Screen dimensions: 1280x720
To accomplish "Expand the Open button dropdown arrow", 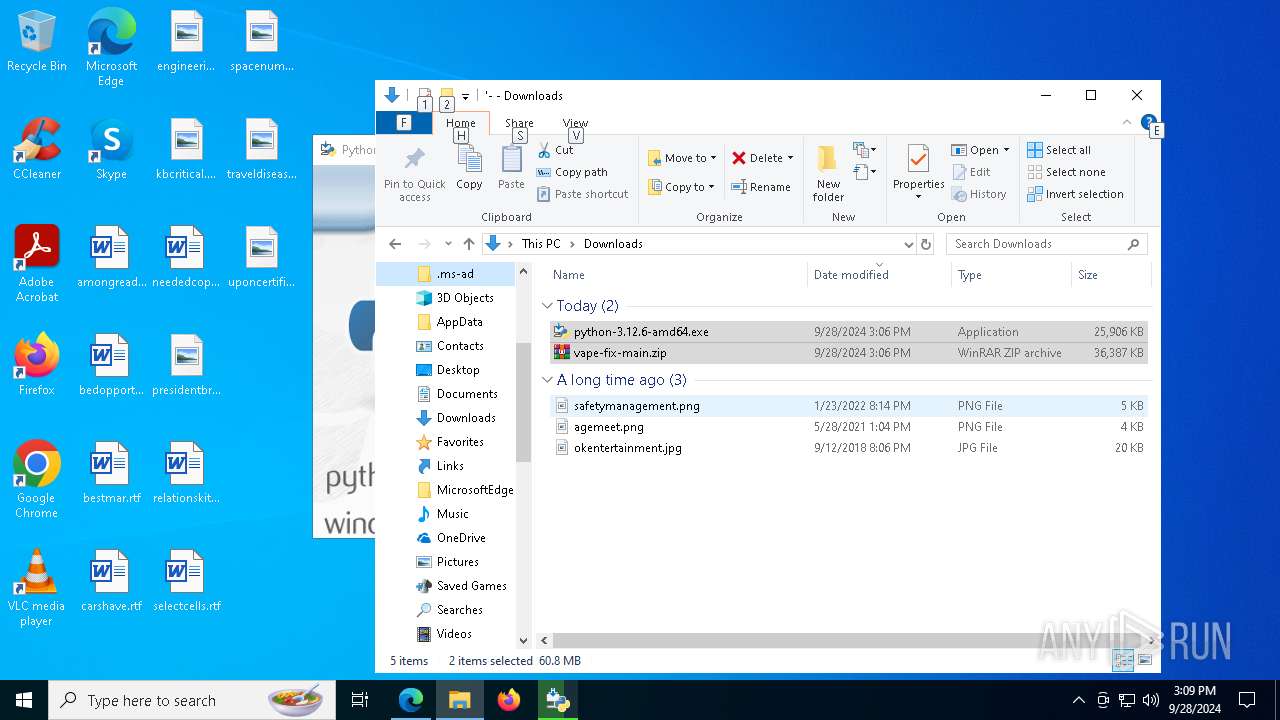I will [x=1006, y=150].
